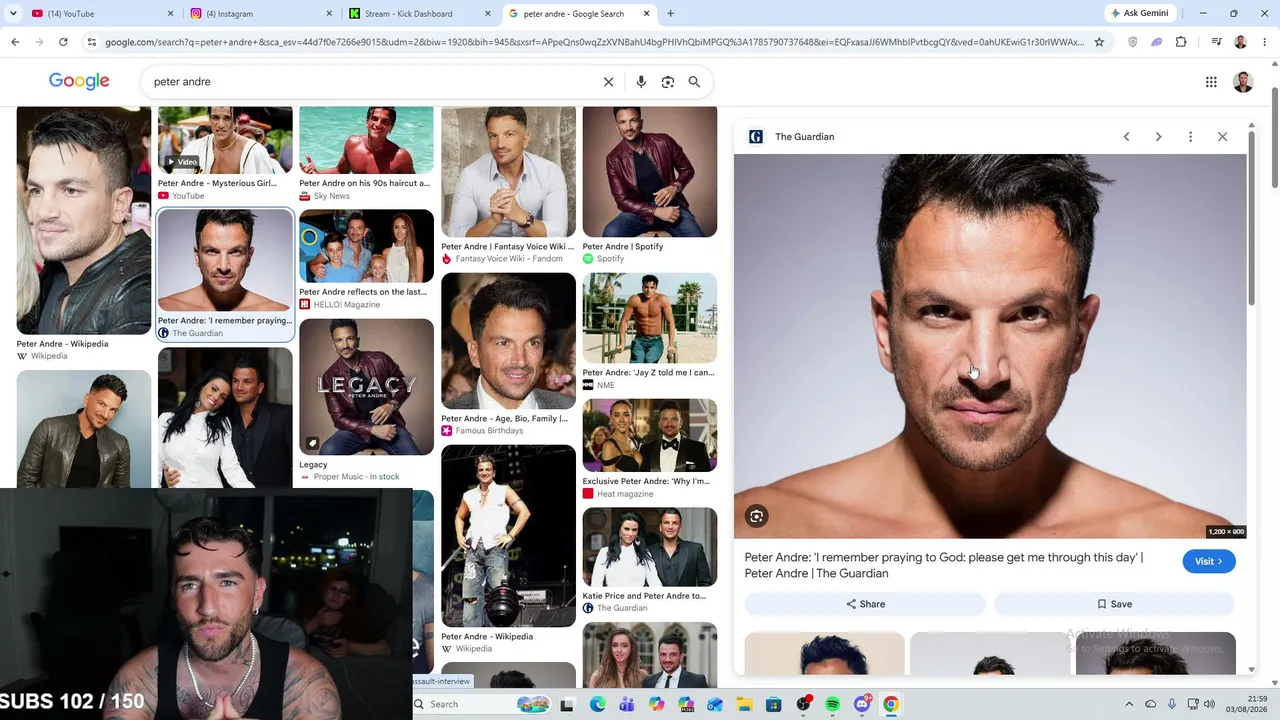Click the Ask Gemini button
Screen dimensions: 1280x720
(1139, 13)
